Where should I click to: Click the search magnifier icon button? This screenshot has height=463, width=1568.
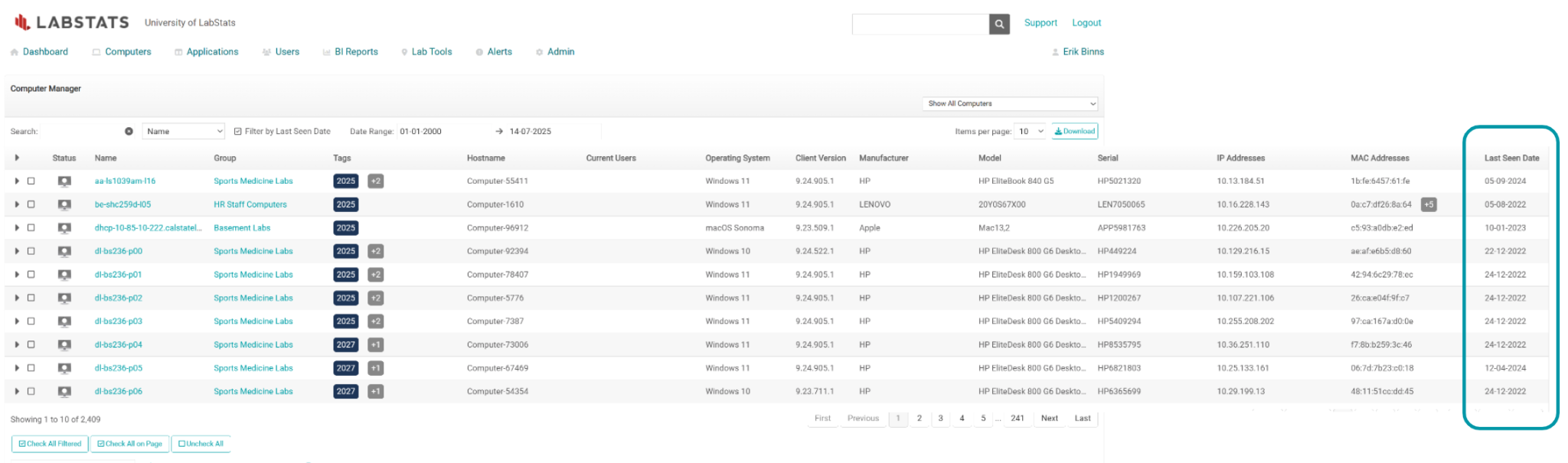click(x=998, y=24)
